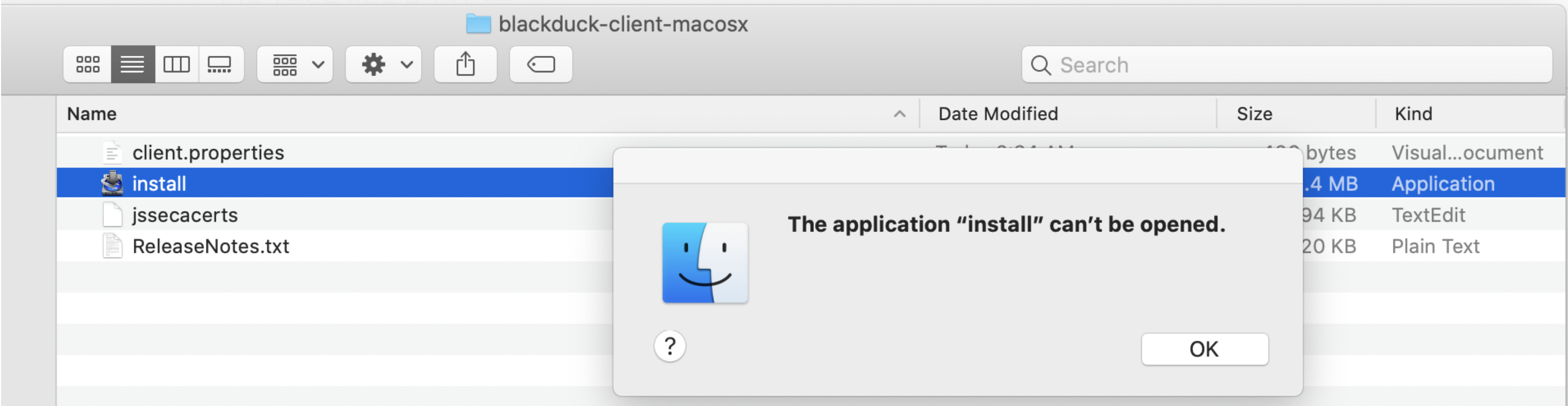Screen dimensions: 1568x406
Task: Select the client.properties file
Action: [209, 153]
